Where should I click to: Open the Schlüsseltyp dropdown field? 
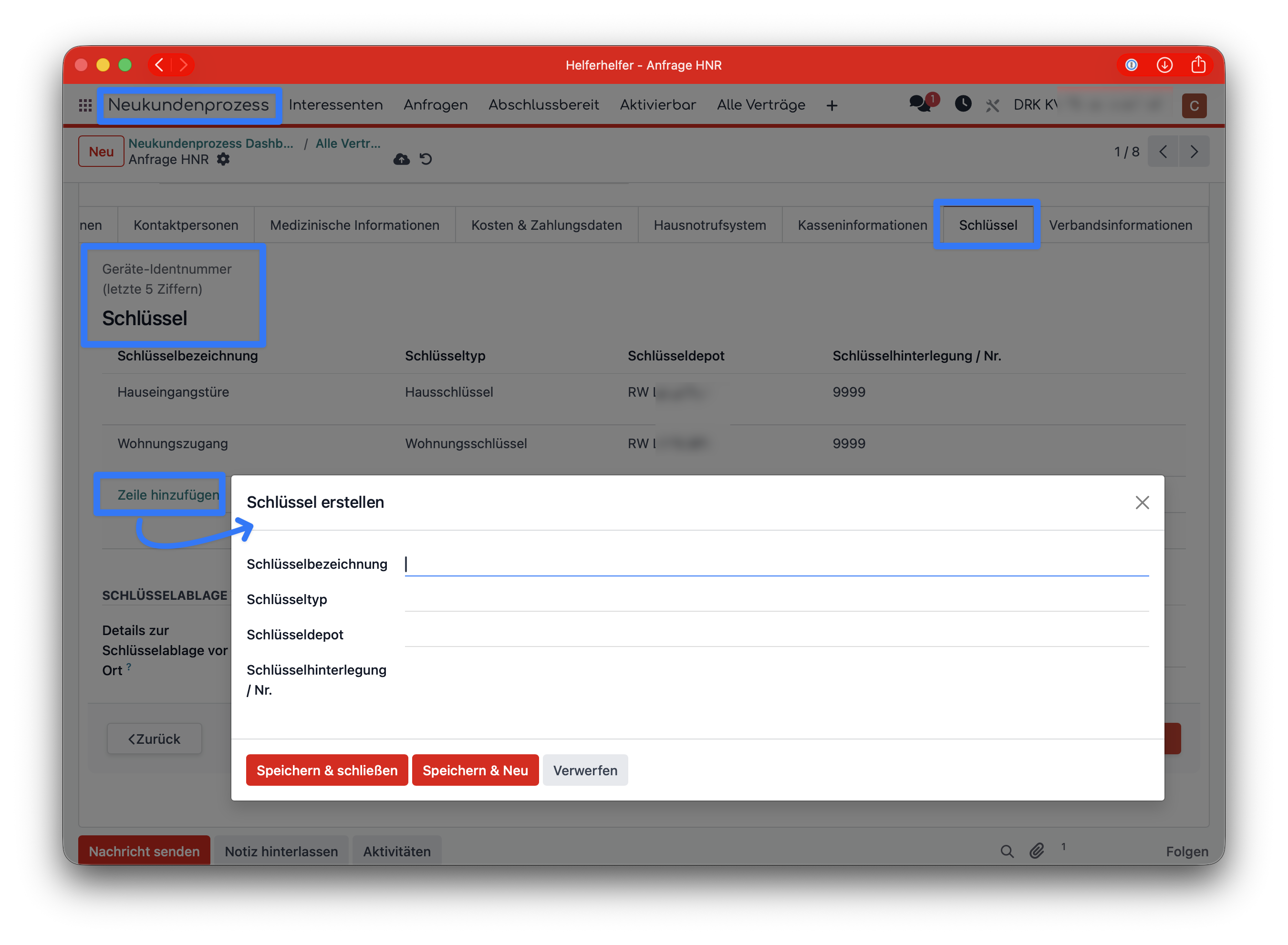[777, 599]
